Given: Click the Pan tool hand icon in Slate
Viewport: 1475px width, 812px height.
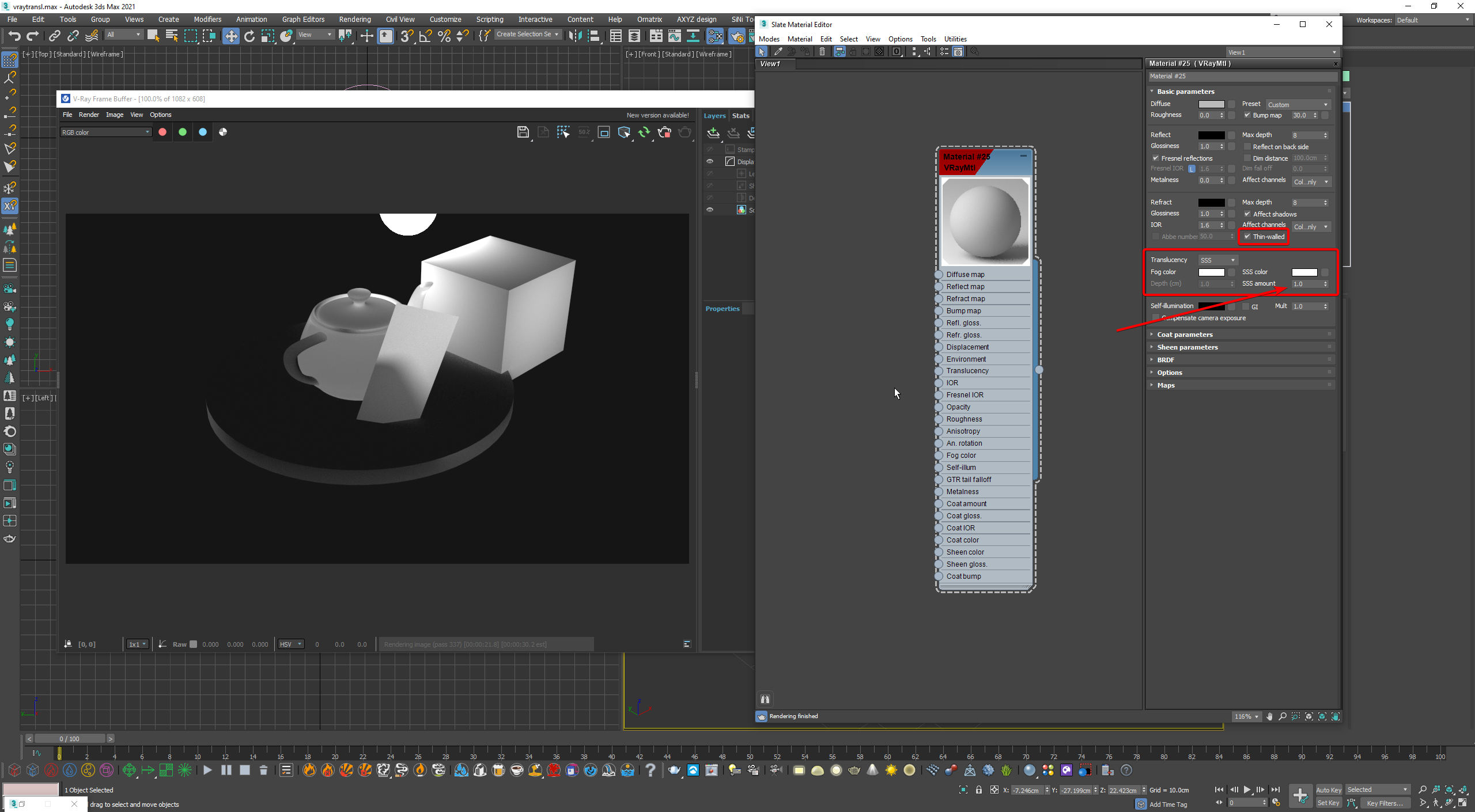Looking at the screenshot, I should [1269, 716].
